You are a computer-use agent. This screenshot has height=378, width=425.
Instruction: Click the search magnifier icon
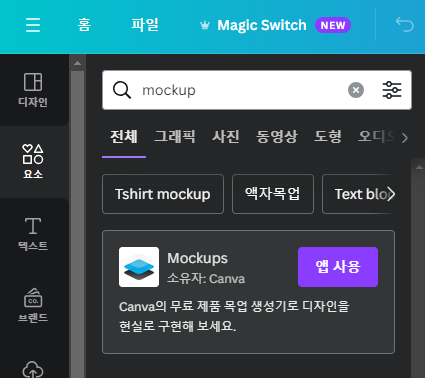(122, 90)
